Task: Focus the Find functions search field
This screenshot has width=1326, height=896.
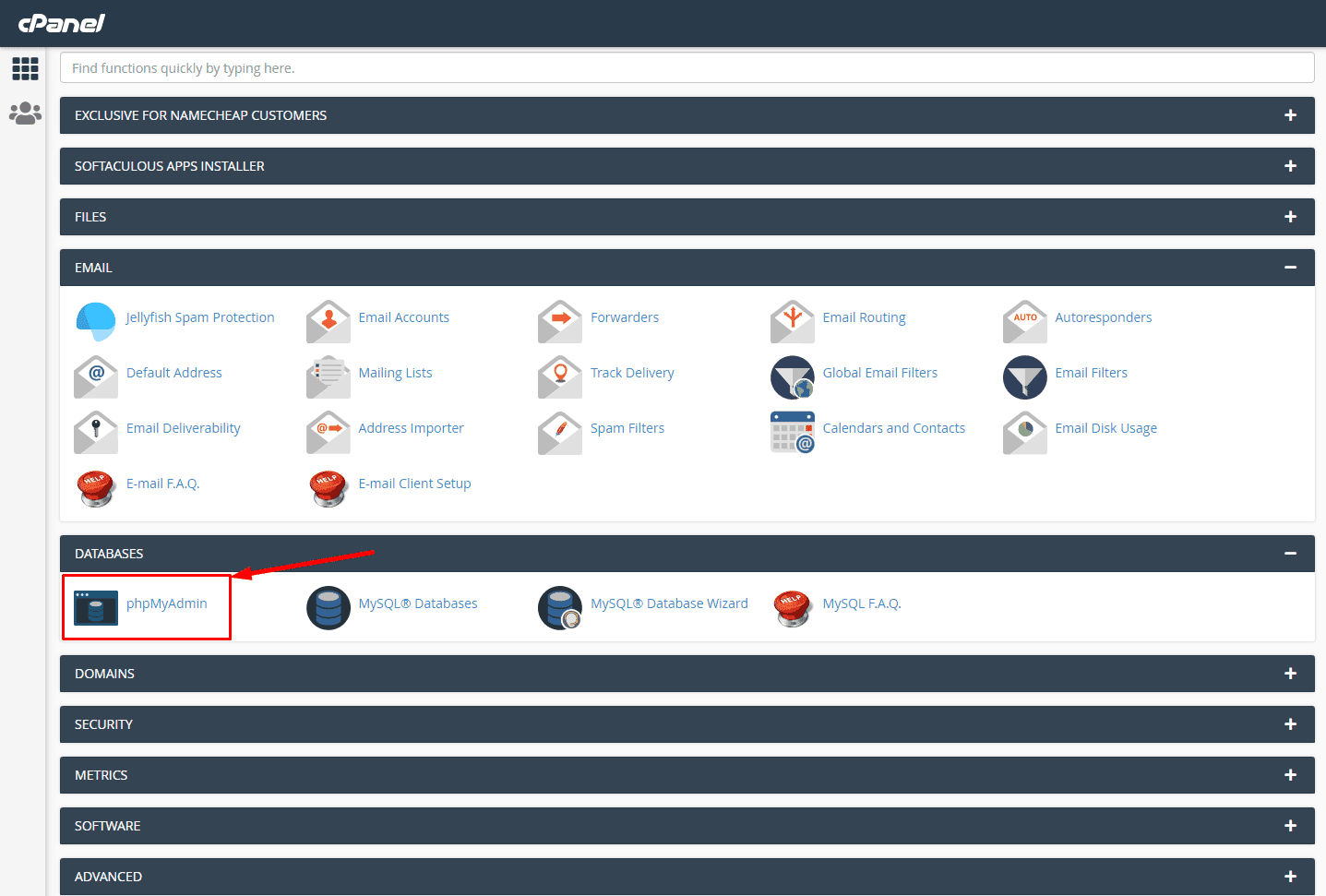Action: tap(687, 68)
